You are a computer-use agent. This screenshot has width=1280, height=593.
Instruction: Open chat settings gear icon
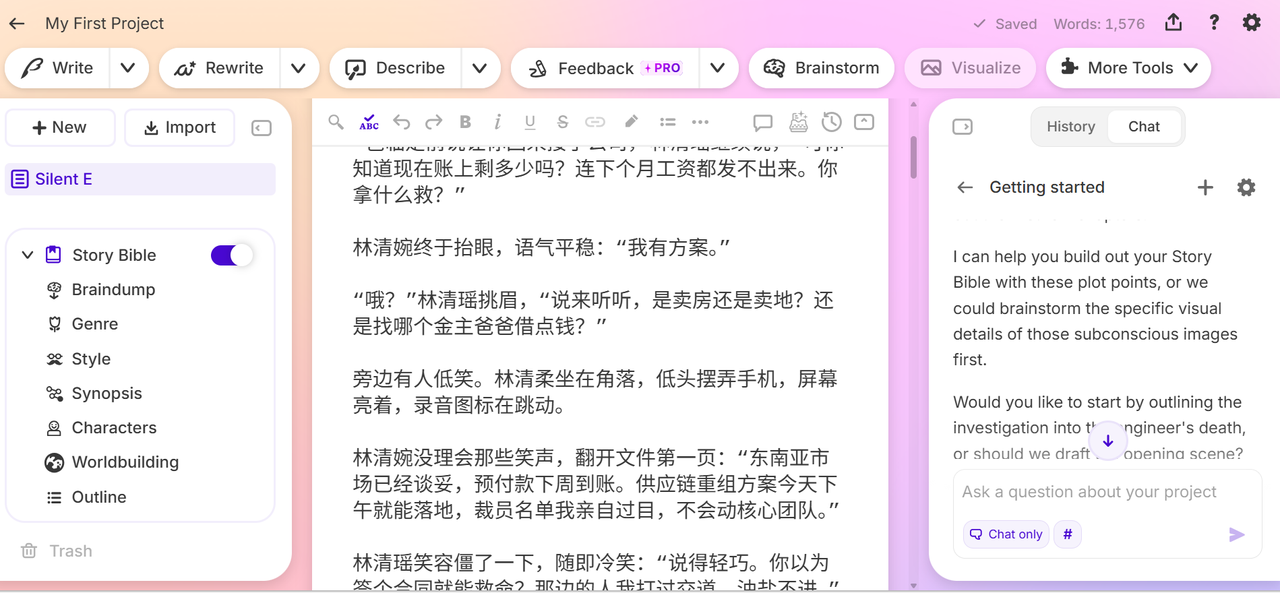point(1246,187)
